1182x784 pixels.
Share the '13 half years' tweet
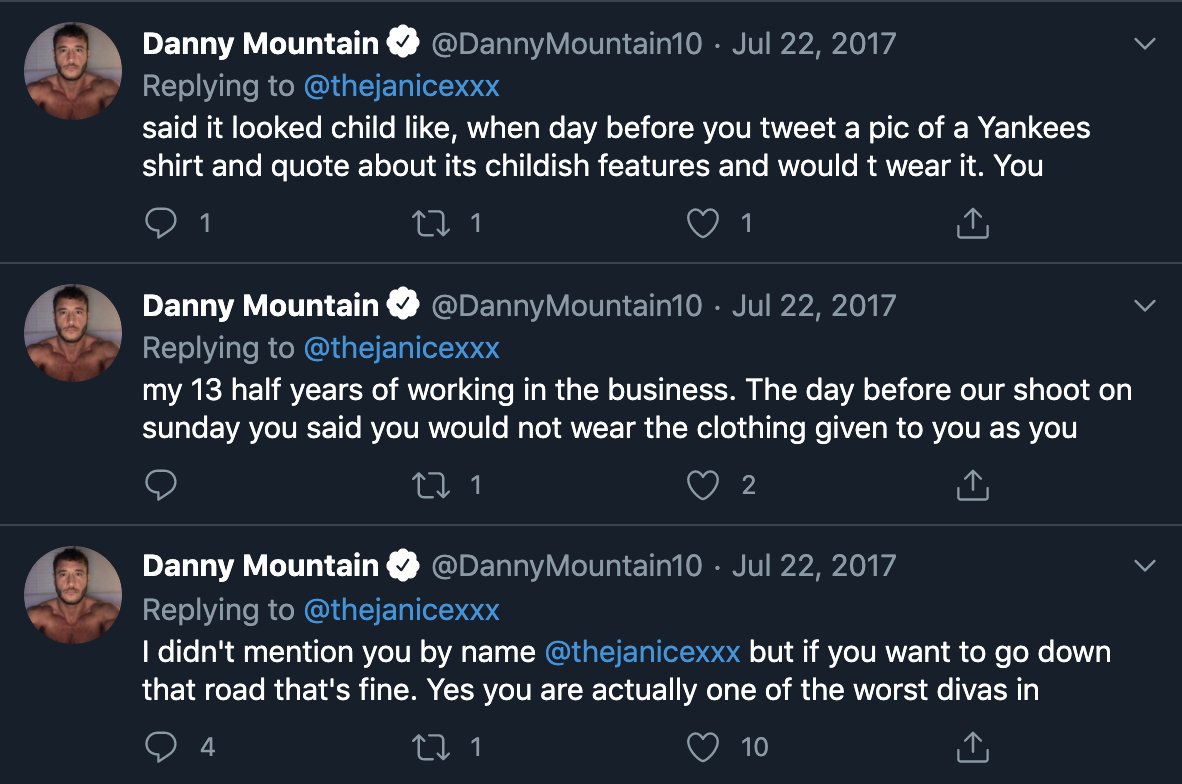(x=972, y=486)
